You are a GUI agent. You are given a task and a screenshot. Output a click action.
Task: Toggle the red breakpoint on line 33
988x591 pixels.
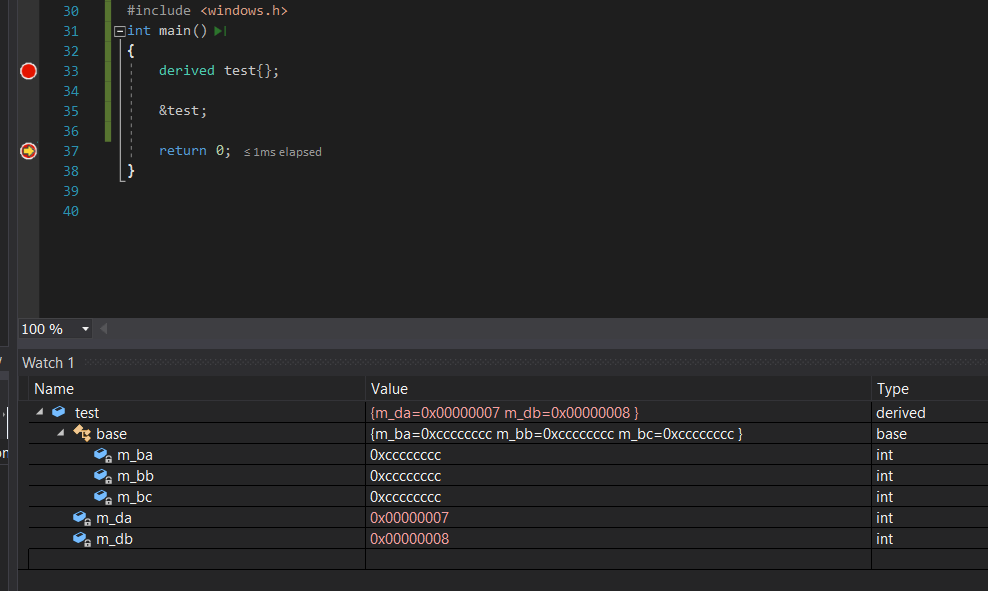point(28,71)
